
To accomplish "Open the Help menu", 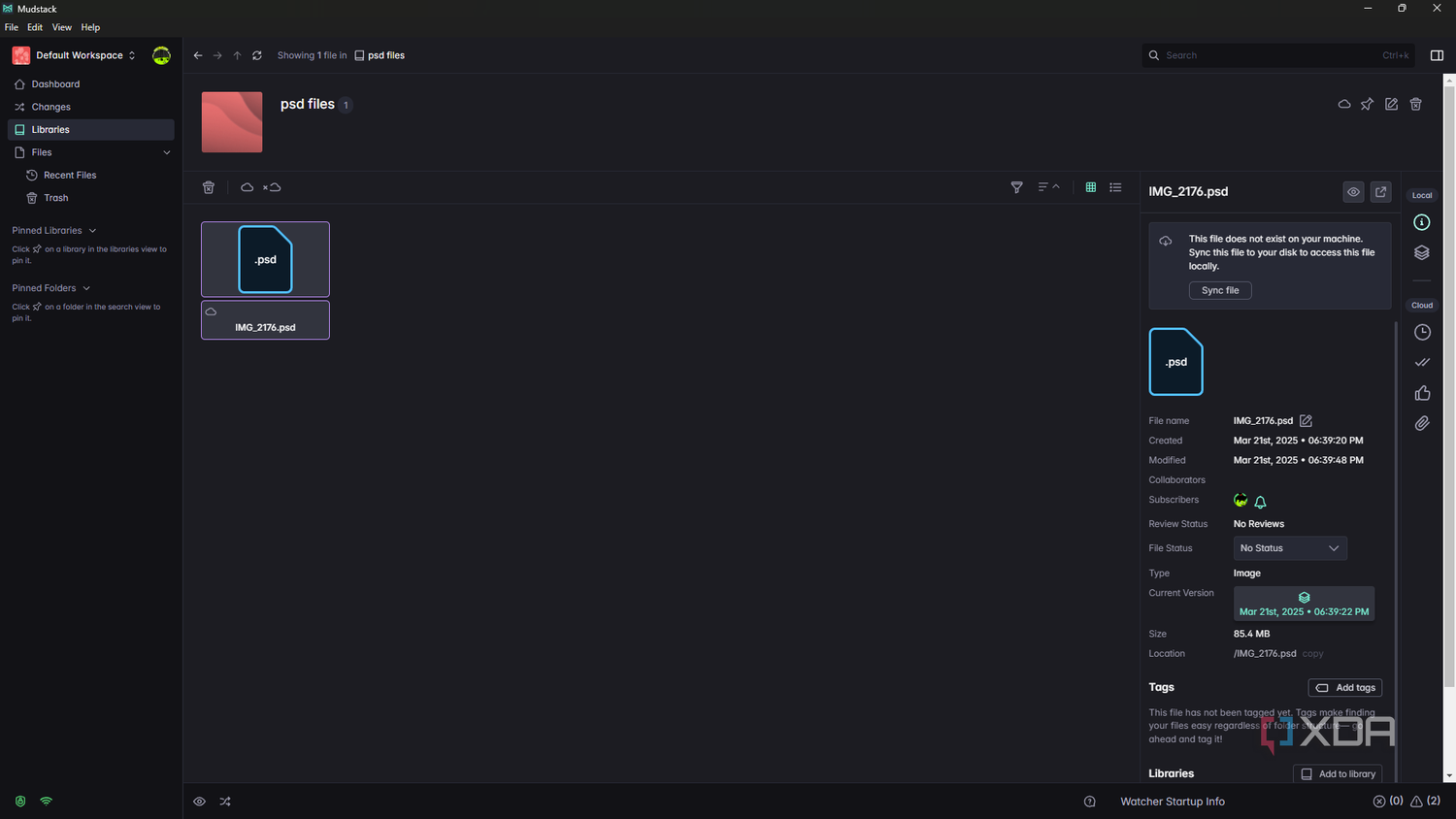I will 90,27.
